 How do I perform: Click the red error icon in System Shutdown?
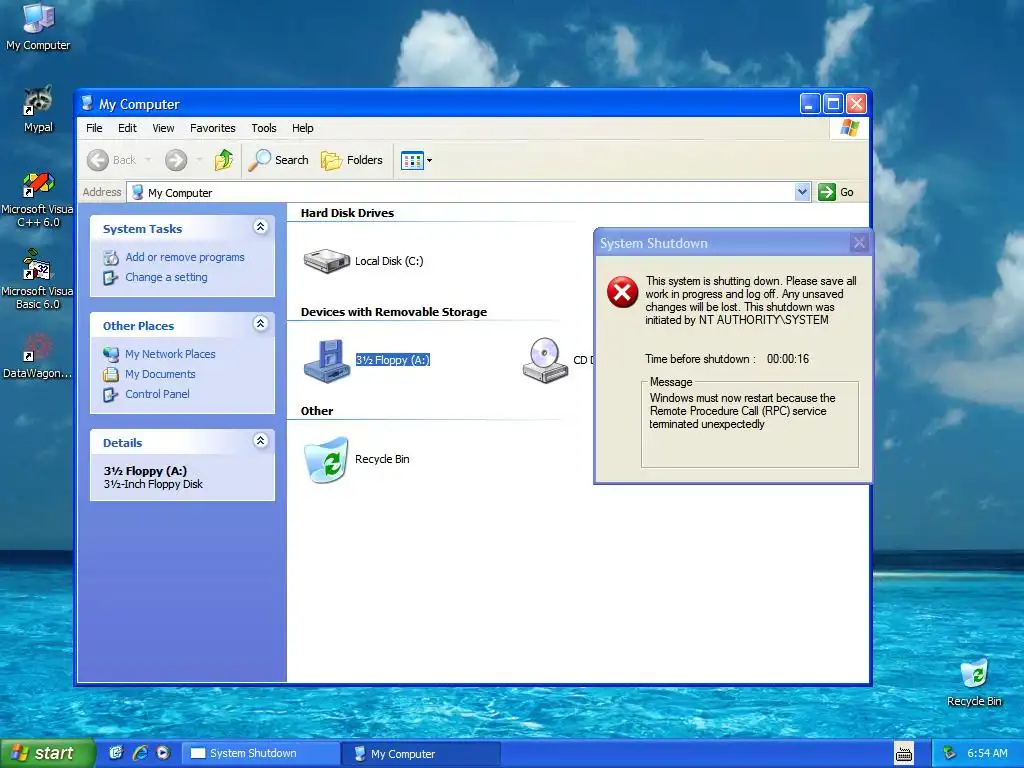coord(622,292)
